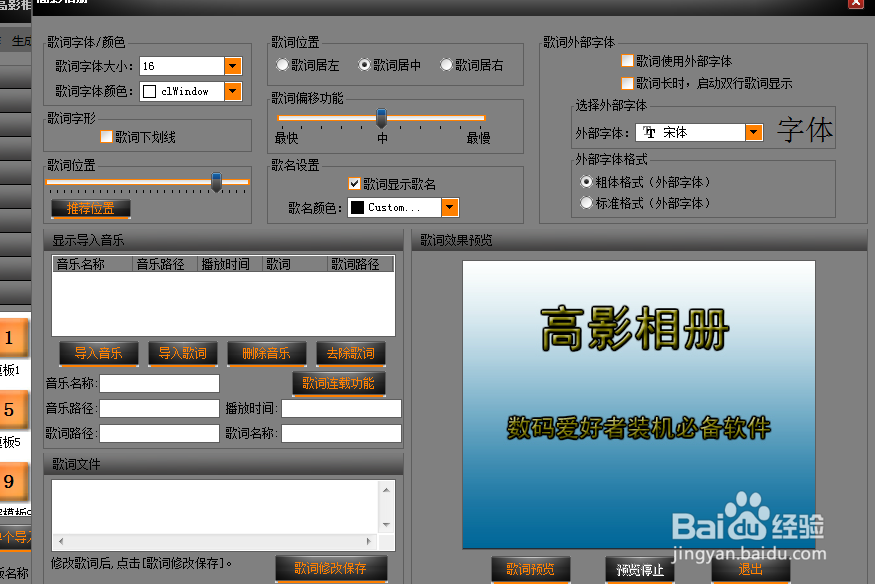This screenshot has width=875, height=584.
Task: Click the 歌词连载功能 button
Action: (339, 383)
